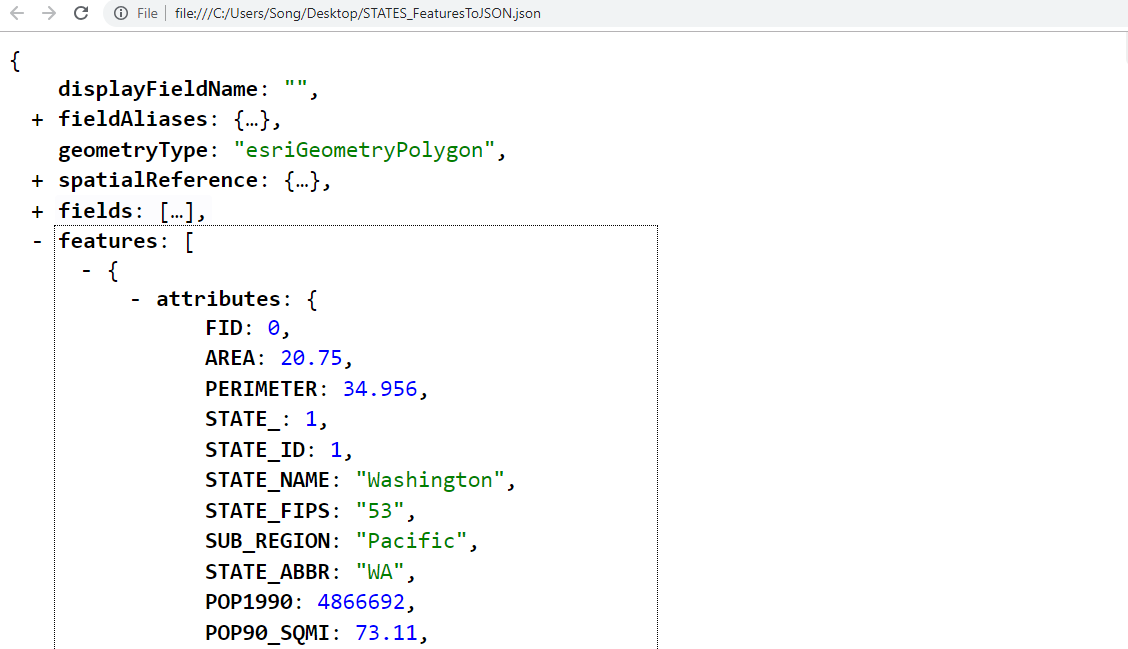Select the STATE_NAME value Washington
Image resolution: width=1128 pixels, height=649 pixels.
[x=429, y=480]
